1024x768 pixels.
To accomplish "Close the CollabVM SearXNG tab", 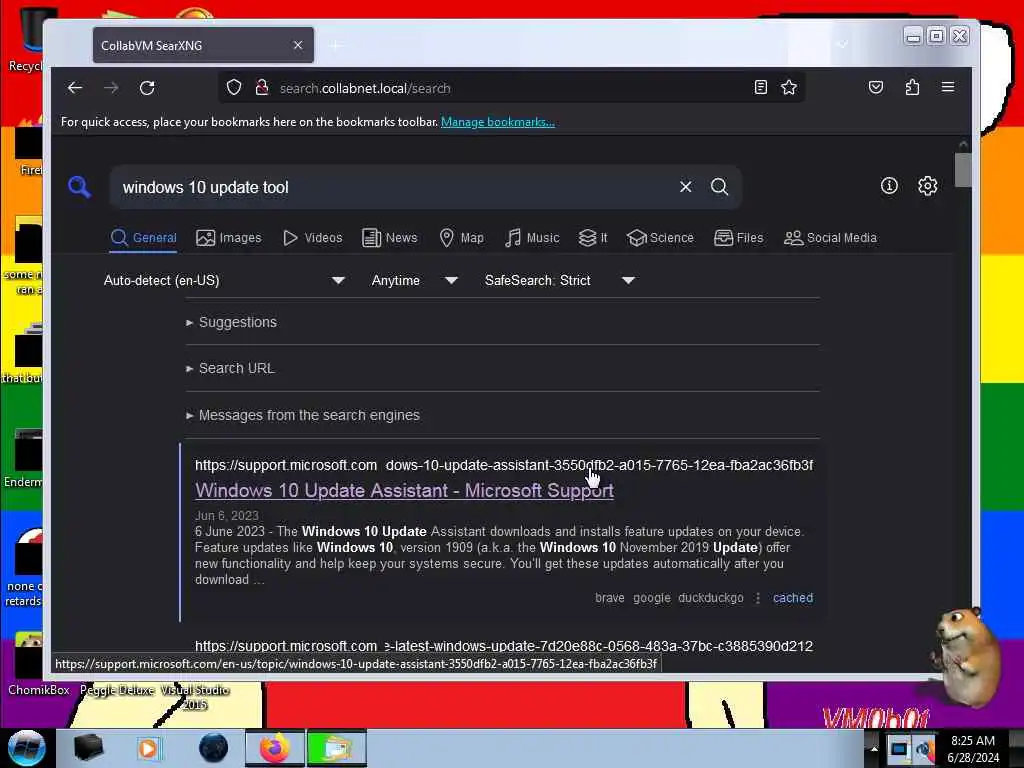I will [298, 45].
